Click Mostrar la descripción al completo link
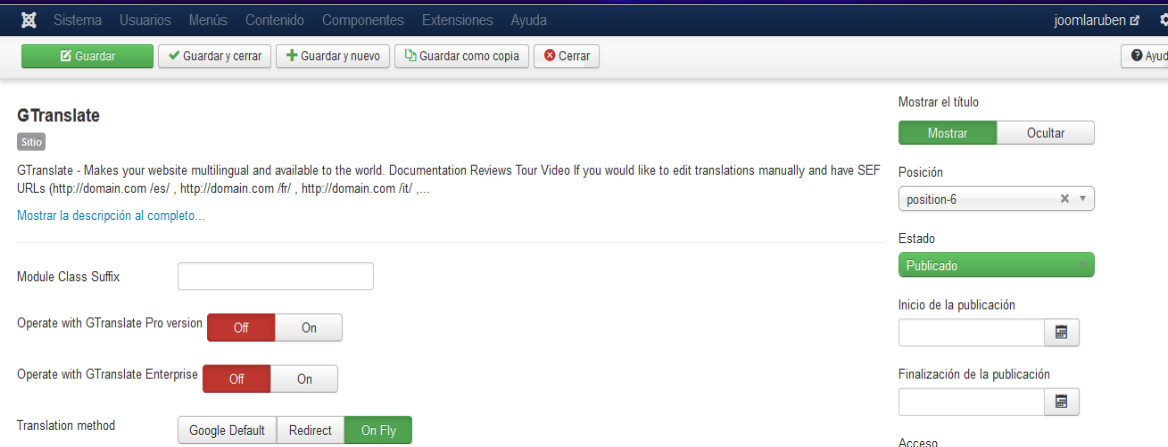The height and width of the screenshot is (447, 1168). [x=110, y=215]
